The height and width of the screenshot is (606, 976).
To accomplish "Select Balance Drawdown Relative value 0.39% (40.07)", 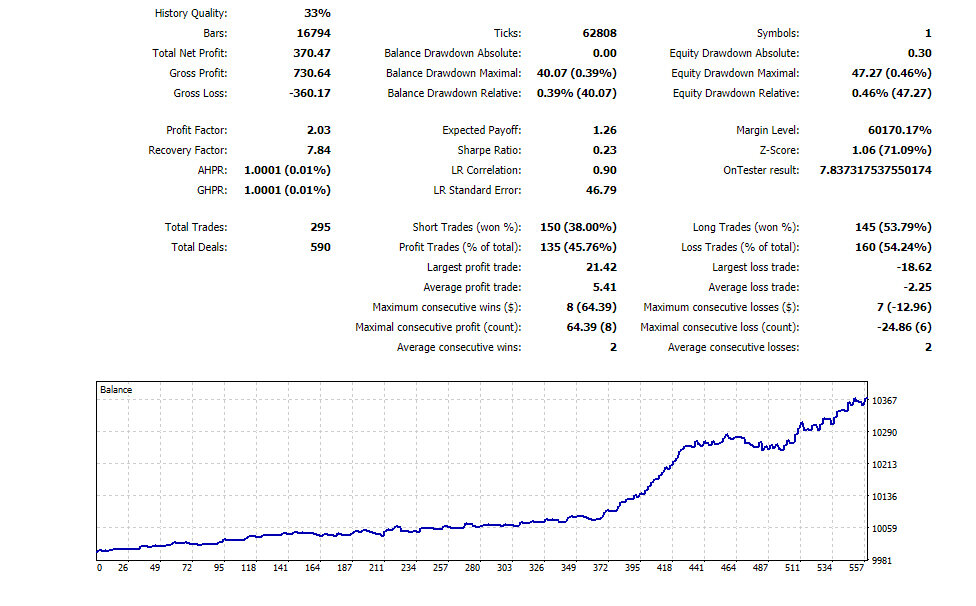I will pos(576,93).
